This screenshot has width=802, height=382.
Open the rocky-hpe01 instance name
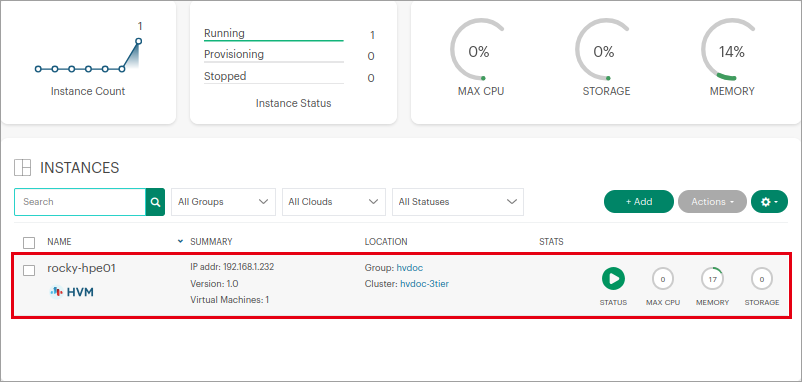[x=81, y=268]
